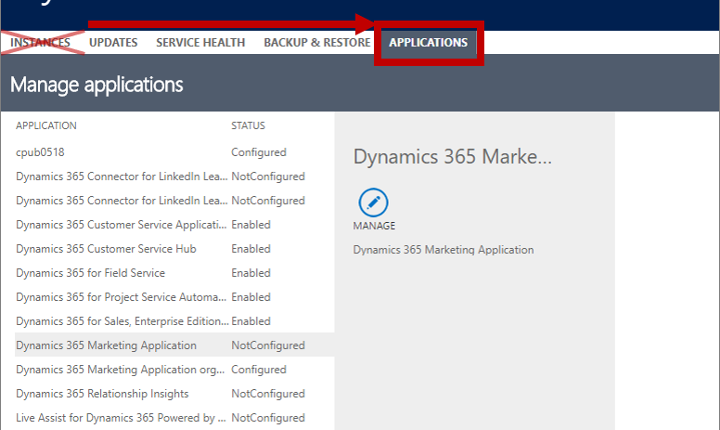Select Dynamics 365 for Project Service Automation
The image size is (720, 430).
click(120, 297)
